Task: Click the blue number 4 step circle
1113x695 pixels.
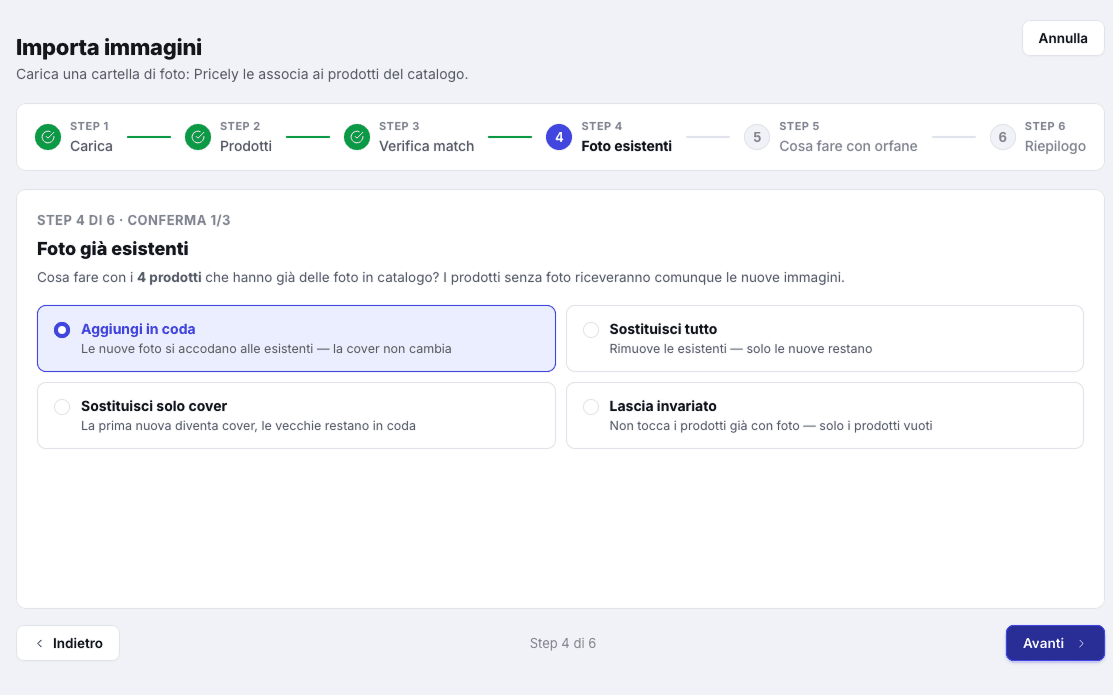Action: tap(559, 137)
